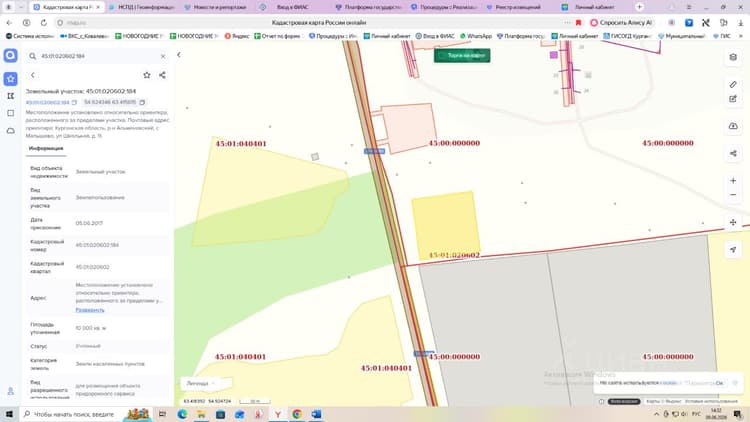
Task: Clear the cadastral search field
Action: (163, 56)
